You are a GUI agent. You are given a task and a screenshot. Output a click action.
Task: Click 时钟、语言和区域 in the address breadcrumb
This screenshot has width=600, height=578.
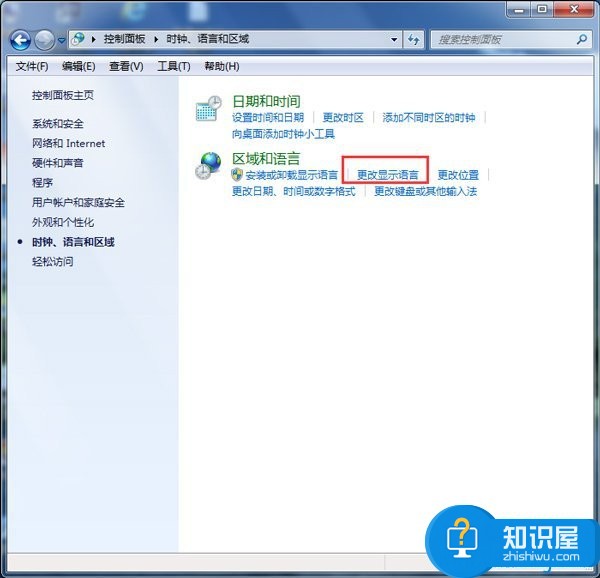click(207, 39)
